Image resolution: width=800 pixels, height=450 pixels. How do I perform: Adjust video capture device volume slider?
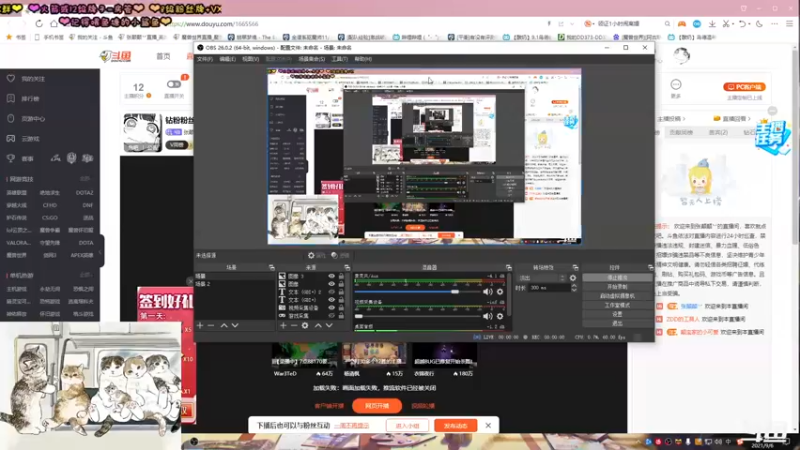click(418, 316)
